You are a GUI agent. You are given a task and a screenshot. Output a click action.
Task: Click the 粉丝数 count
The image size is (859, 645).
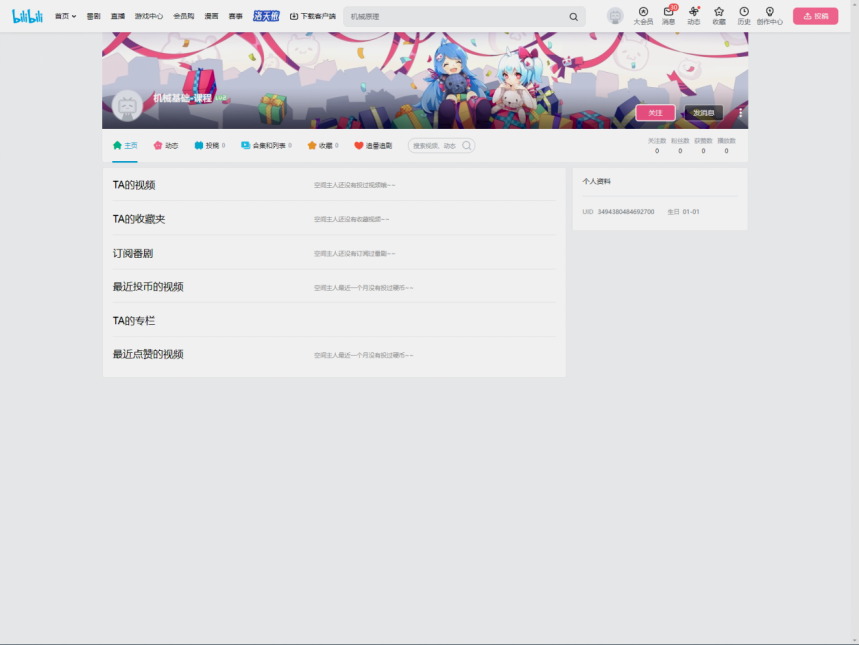[680, 146]
